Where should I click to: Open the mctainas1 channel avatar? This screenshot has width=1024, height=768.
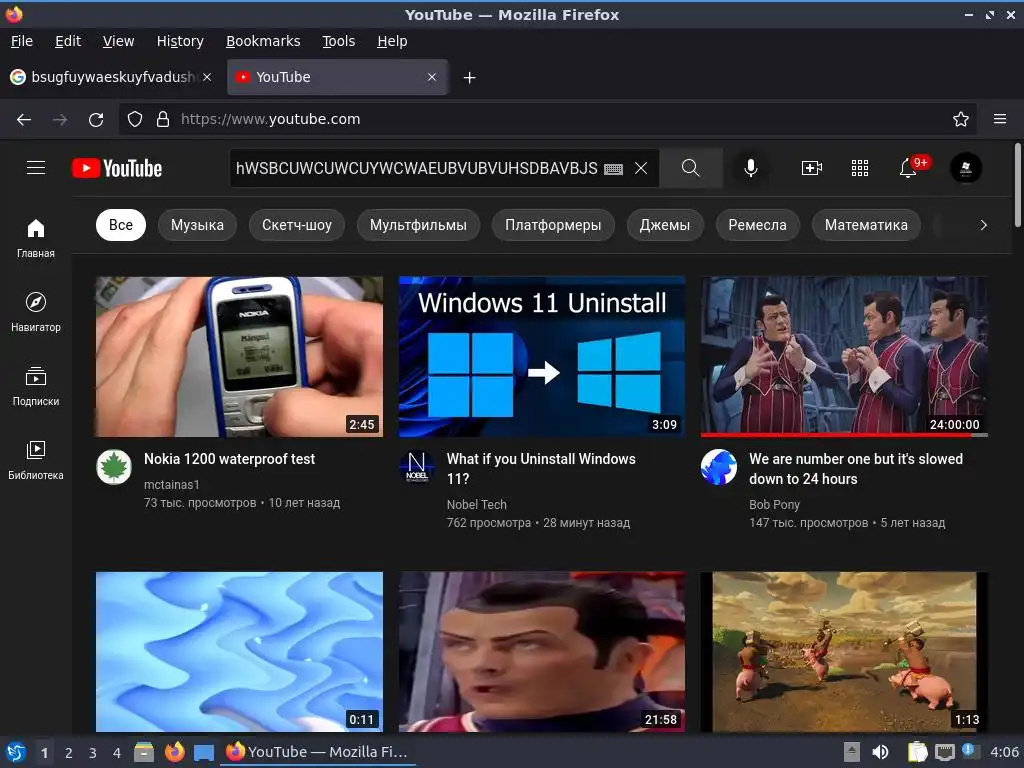114,467
